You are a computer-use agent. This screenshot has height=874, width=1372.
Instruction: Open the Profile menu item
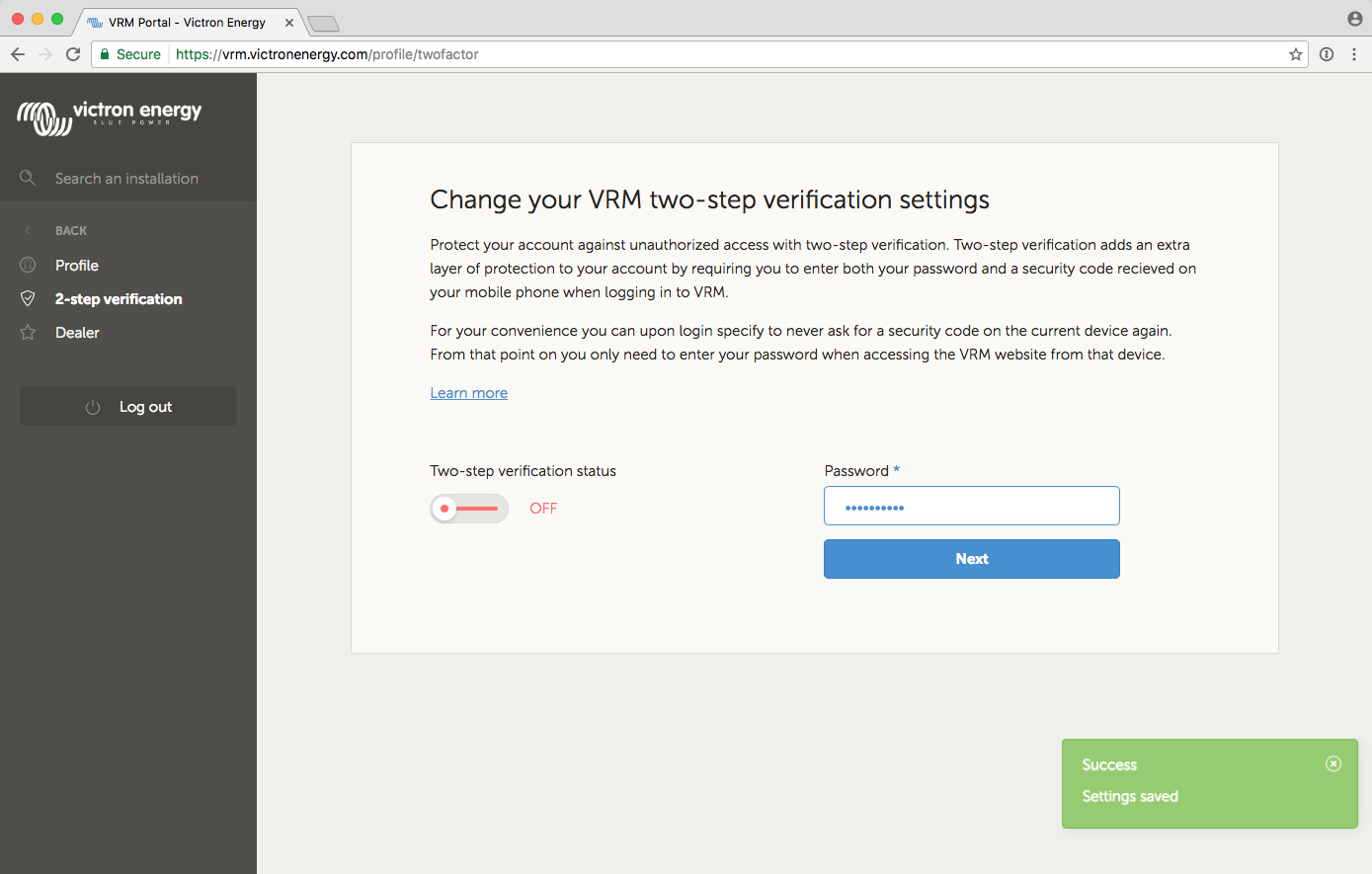[x=77, y=266]
